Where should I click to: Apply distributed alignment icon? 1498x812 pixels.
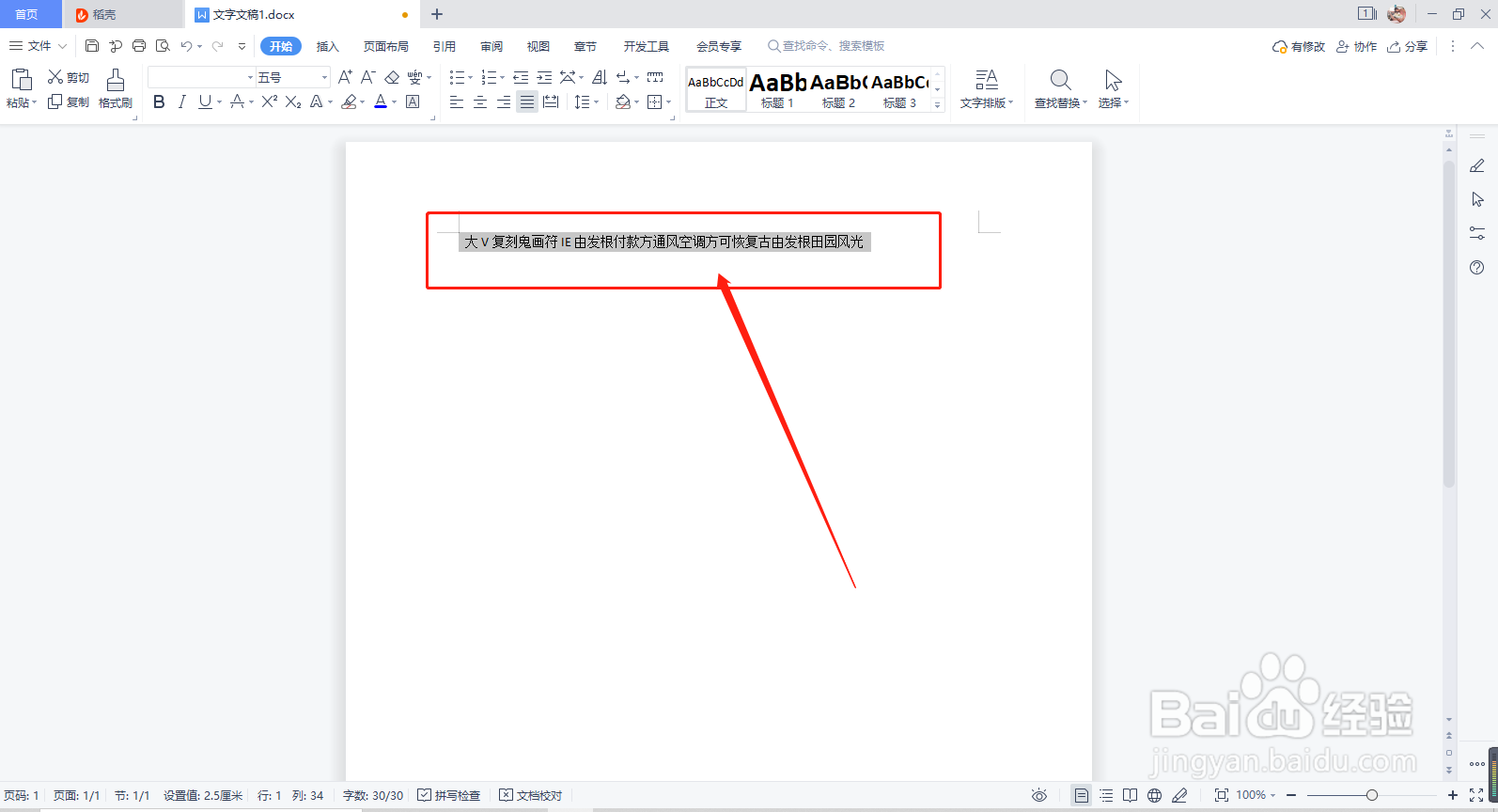551,101
